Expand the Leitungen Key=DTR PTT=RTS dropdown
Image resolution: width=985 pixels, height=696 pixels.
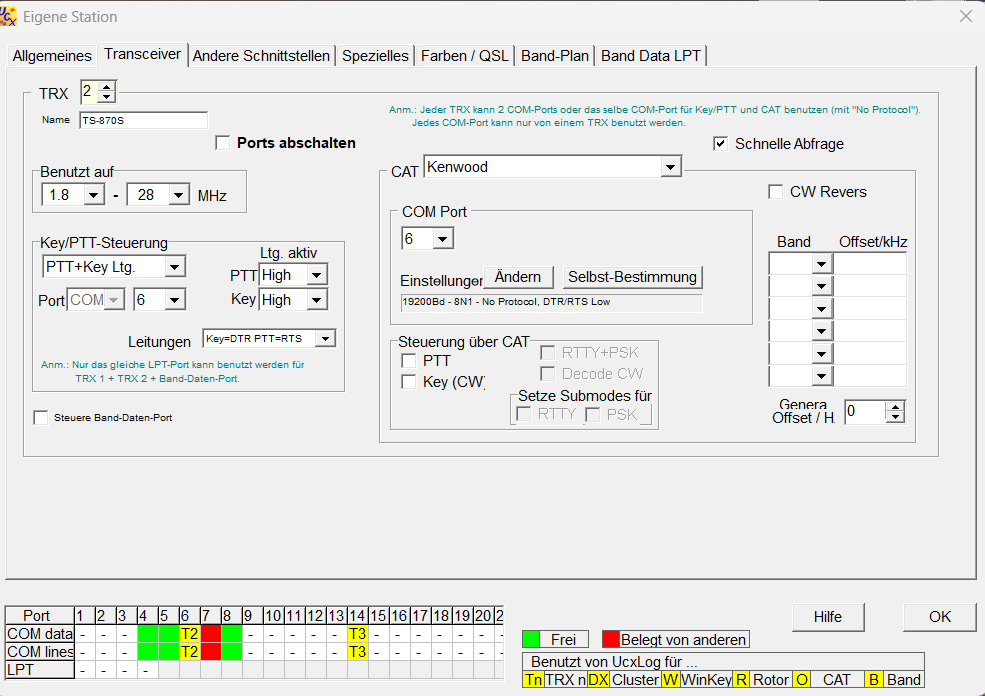[324, 339]
